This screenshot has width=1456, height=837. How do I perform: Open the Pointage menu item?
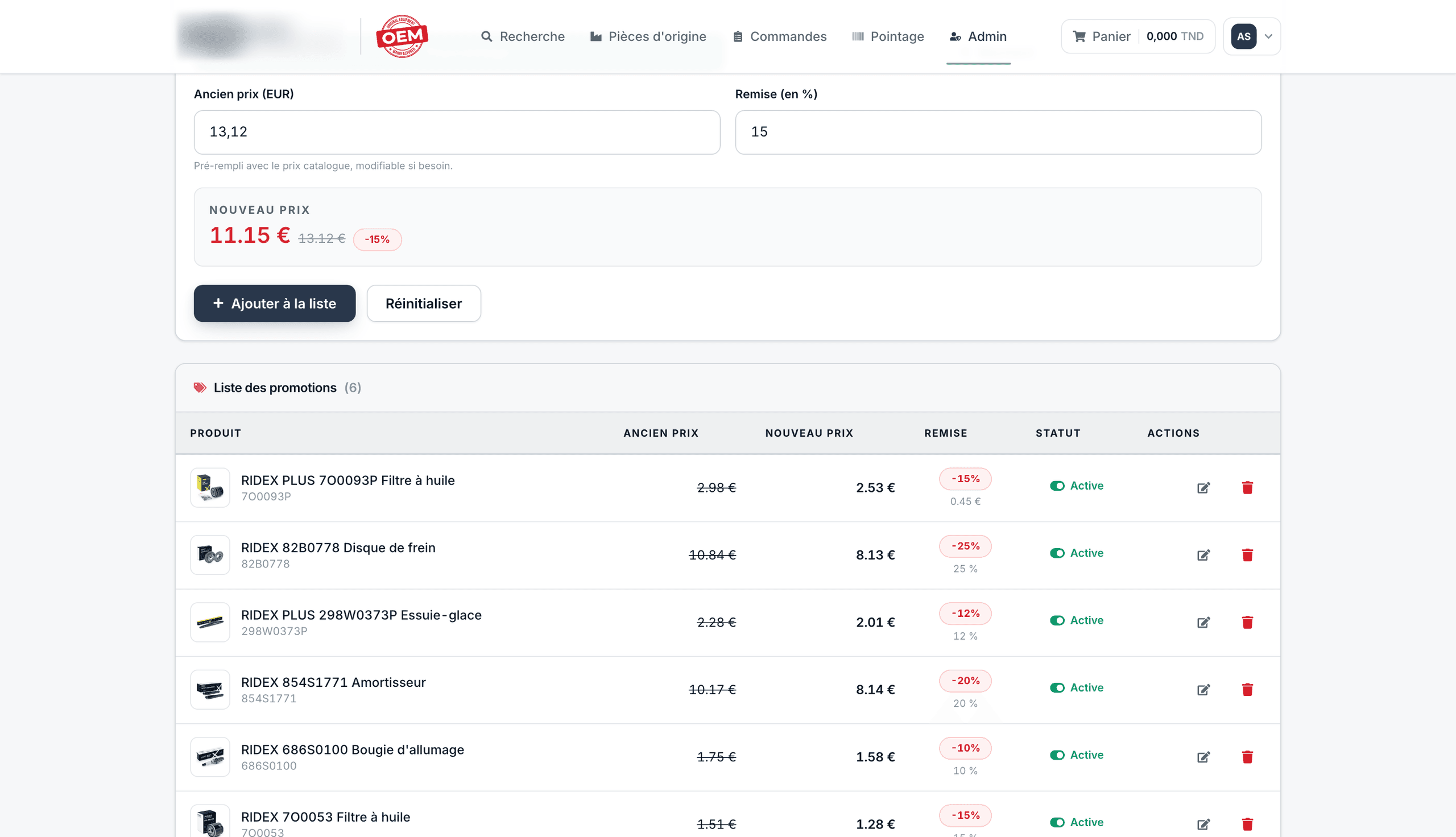point(887,36)
